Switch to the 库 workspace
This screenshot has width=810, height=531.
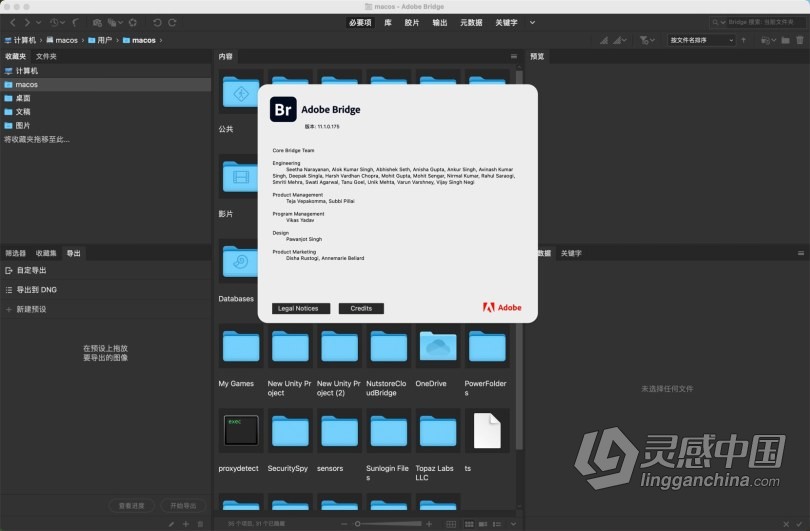coord(387,23)
